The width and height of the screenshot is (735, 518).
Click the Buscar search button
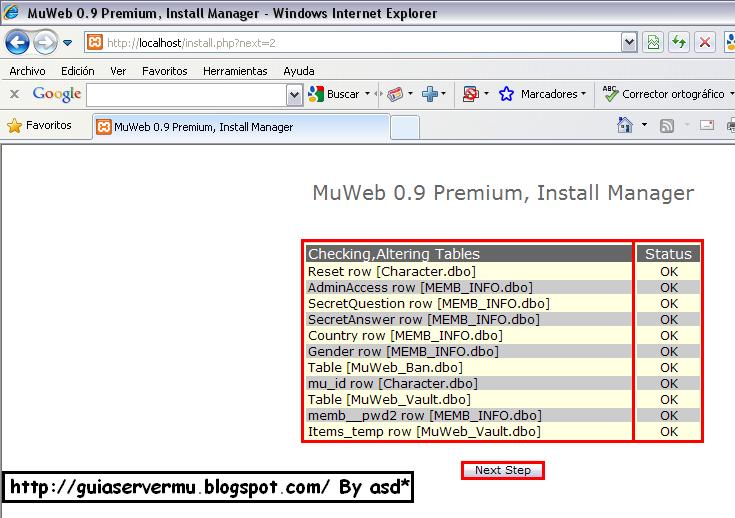tap(334, 94)
